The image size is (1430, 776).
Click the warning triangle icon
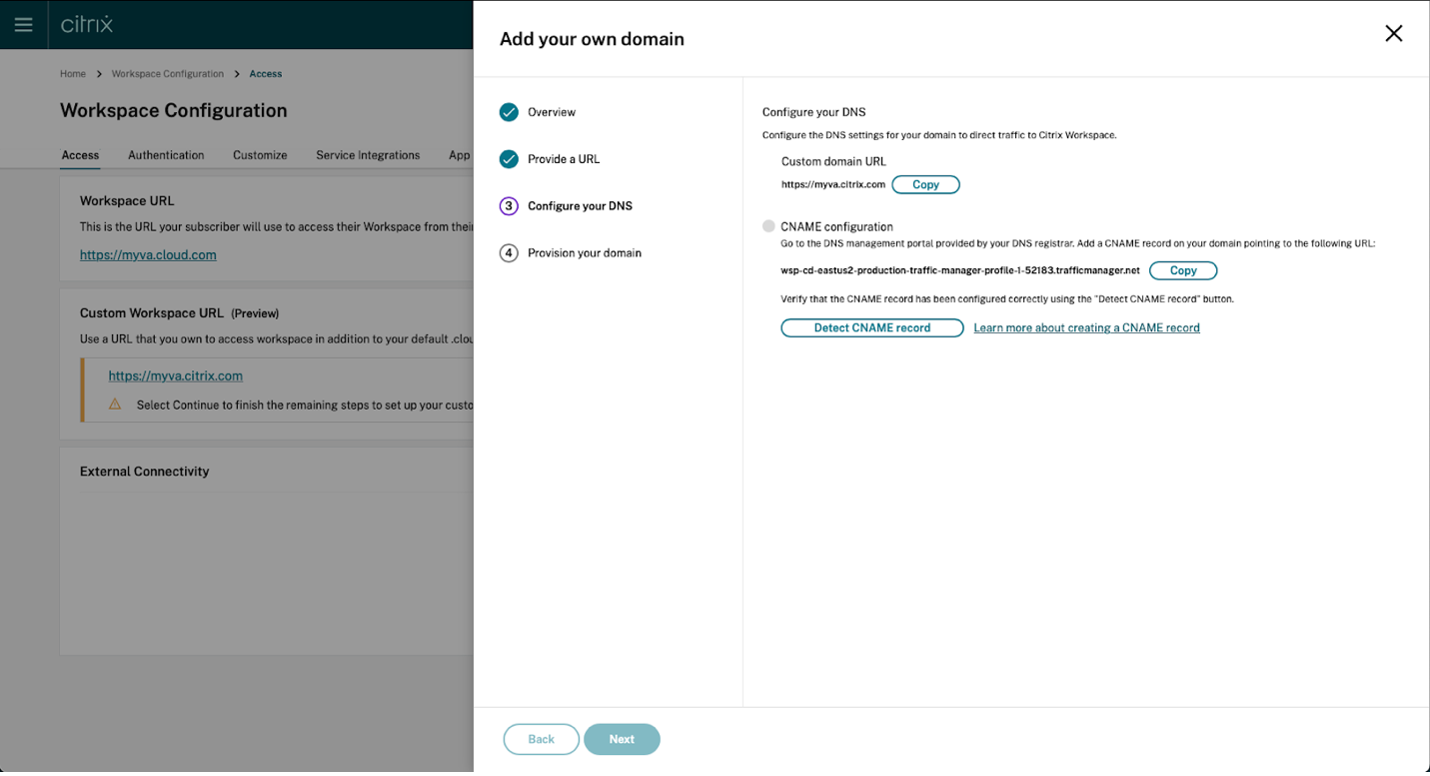[x=115, y=404]
